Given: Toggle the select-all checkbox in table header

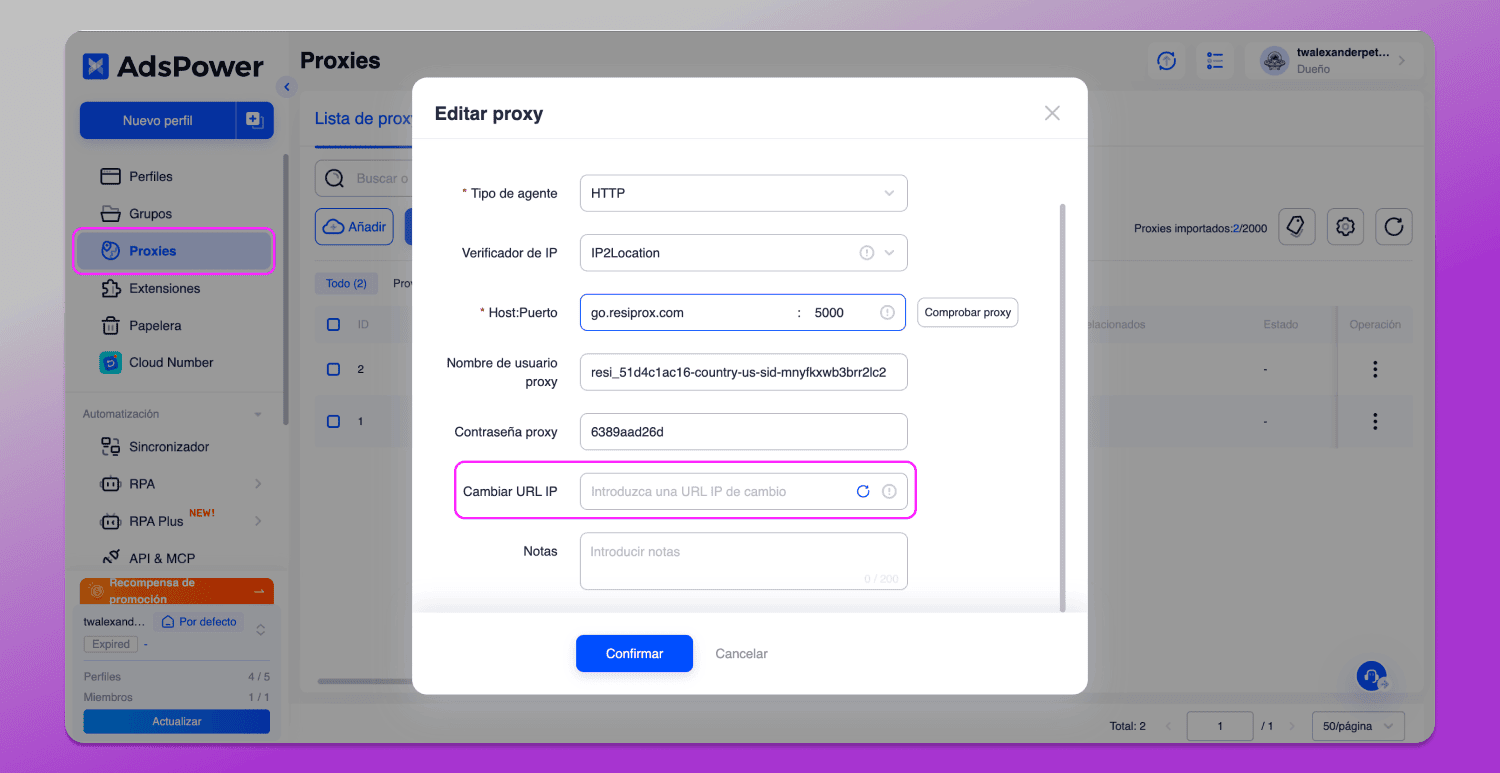Looking at the screenshot, I should coord(334,324).
